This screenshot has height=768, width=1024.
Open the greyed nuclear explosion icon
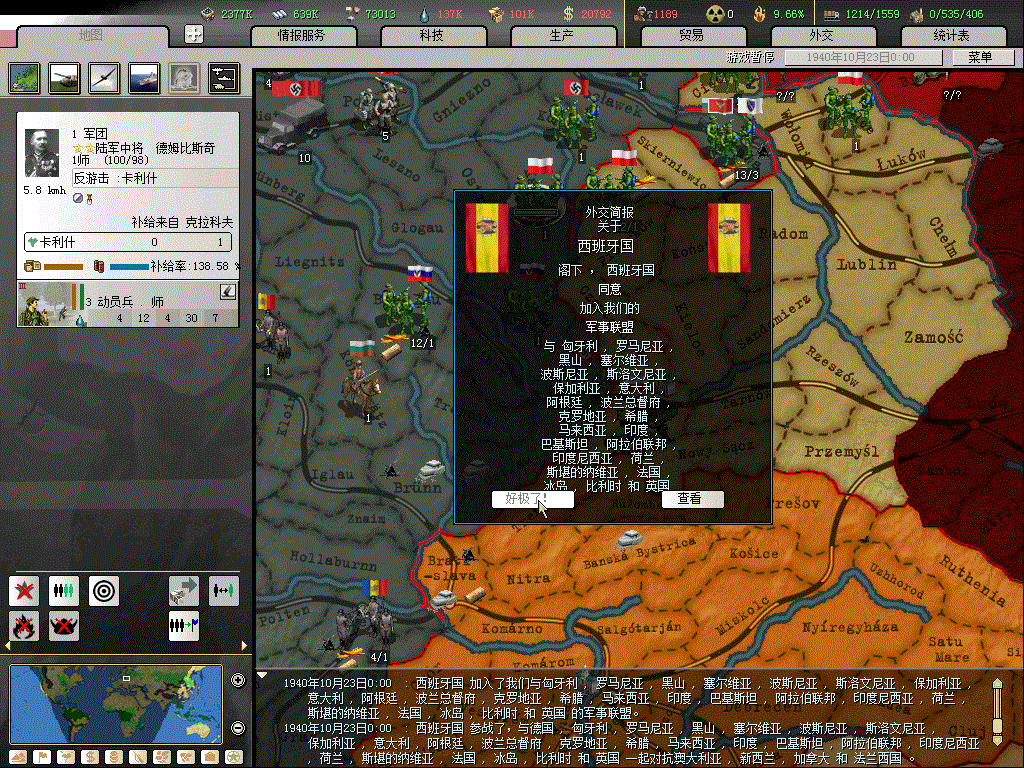[184, 78]
